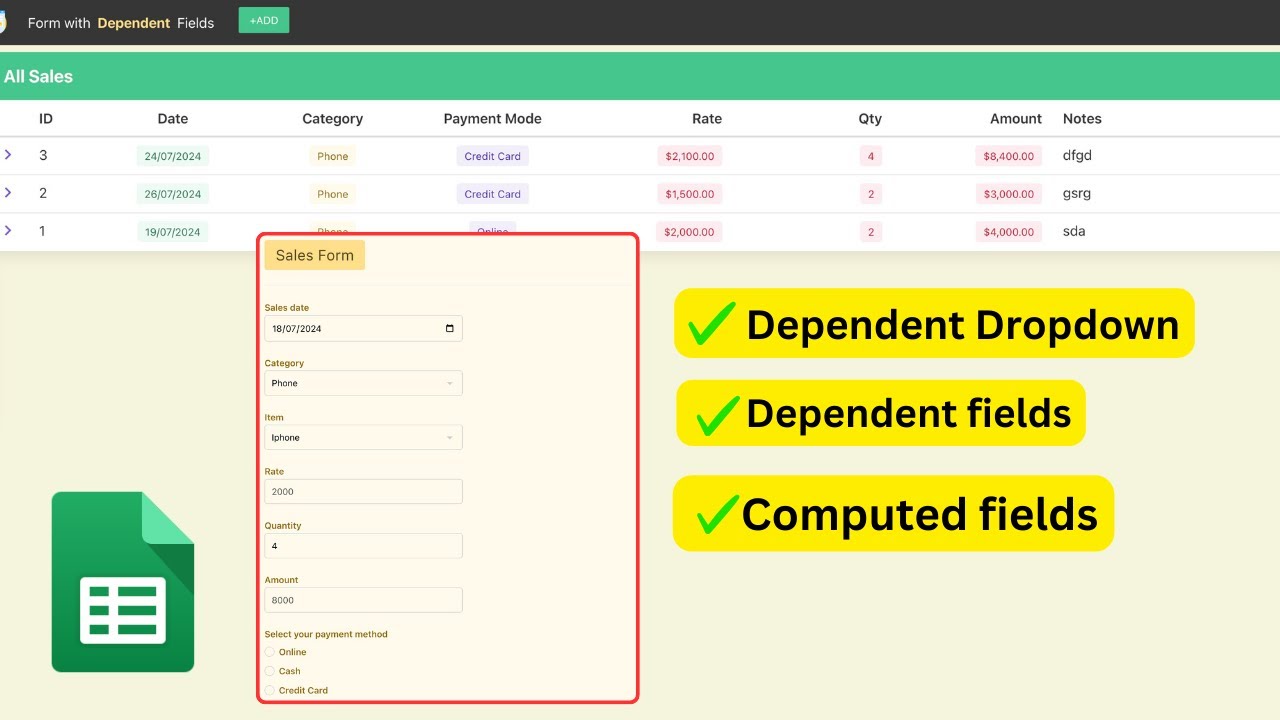Viewport: 1280px width, 720px height.
Task: Sort by the Rate column header
Action: click(x=707, y=118)
